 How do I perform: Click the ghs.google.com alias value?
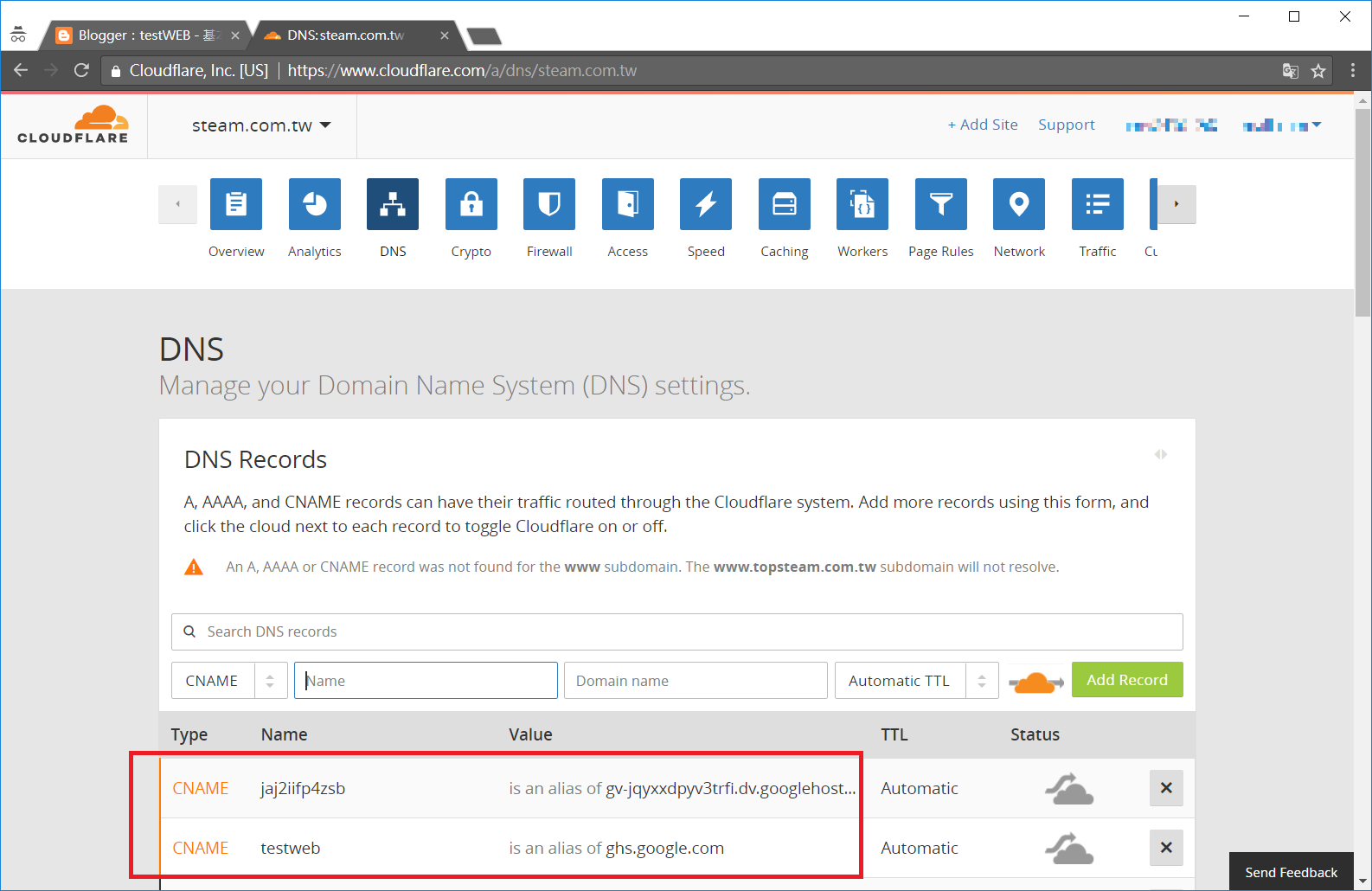point(665,848)
